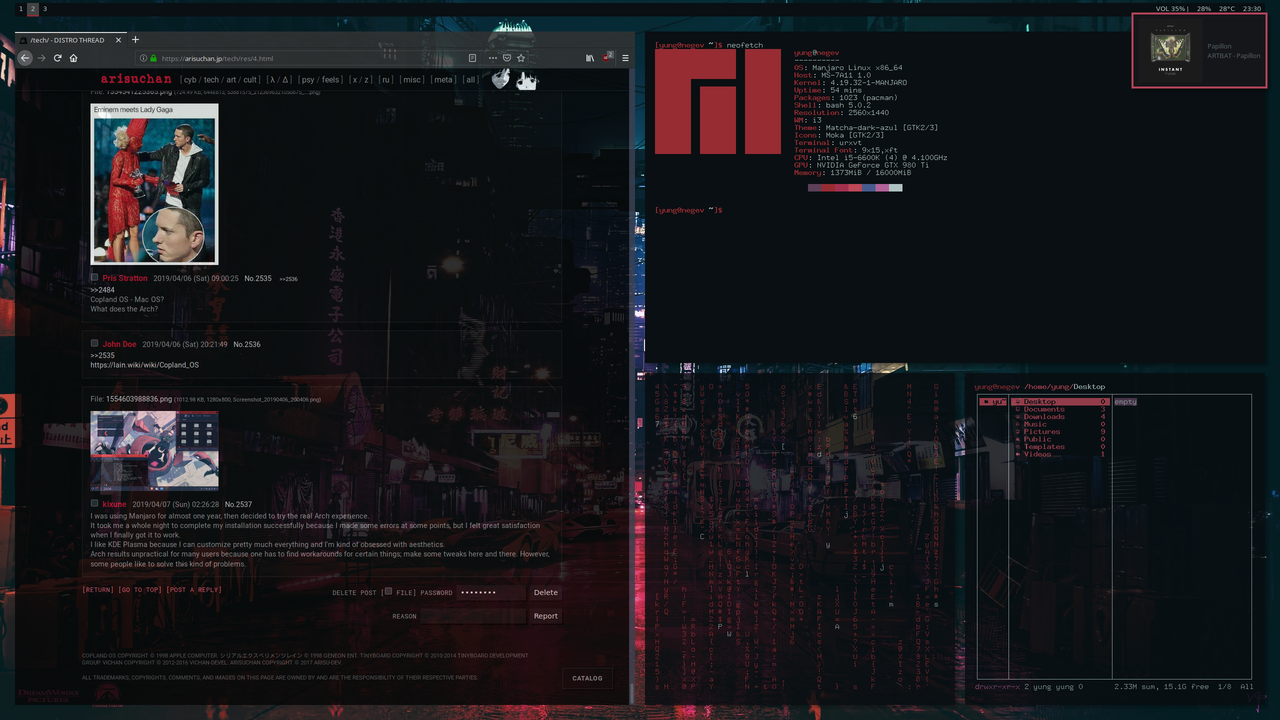Click the browser back arrow button

[x=26, y=58]
